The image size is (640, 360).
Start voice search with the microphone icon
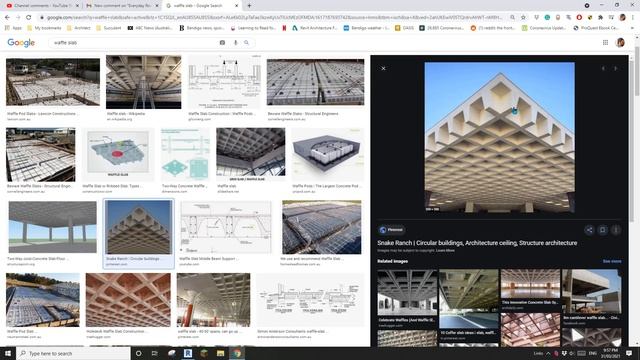[236, 42]
